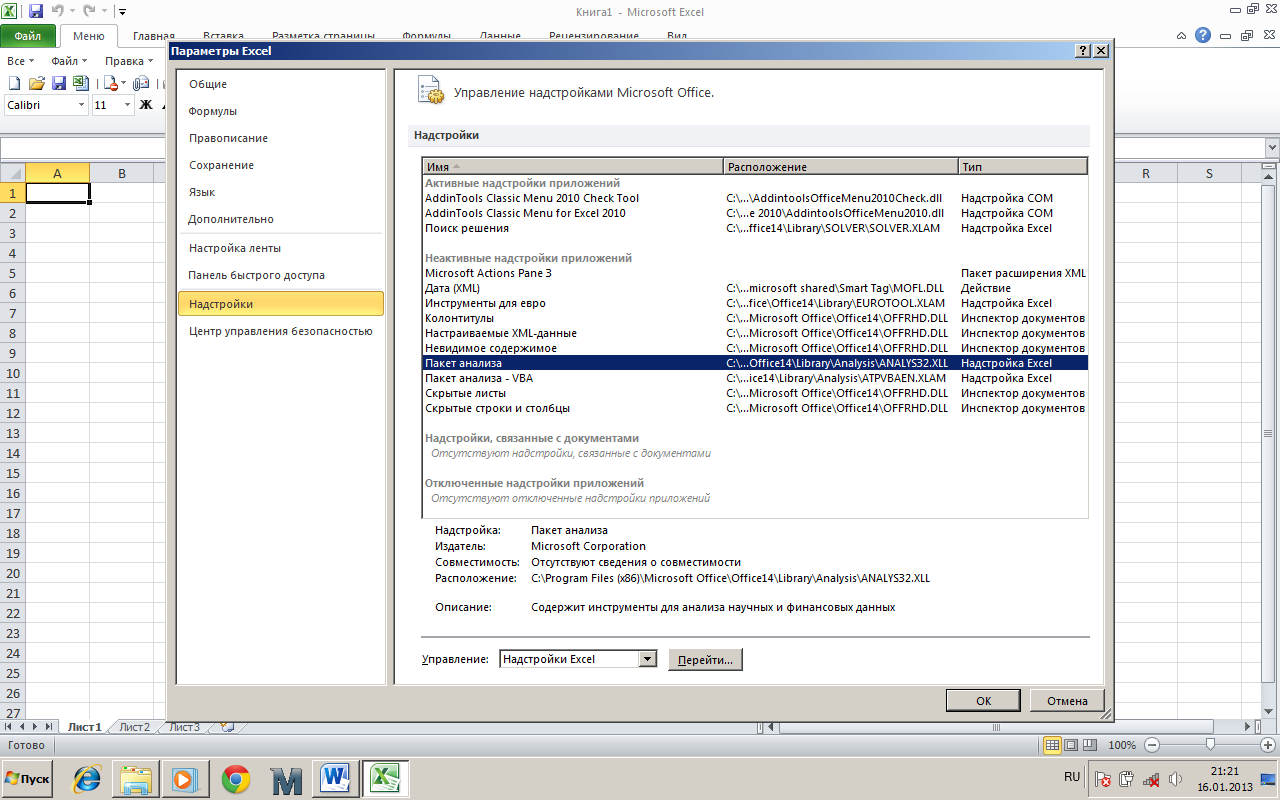
Task: Click the Расположение column header
Action: (x=840, y=167)
